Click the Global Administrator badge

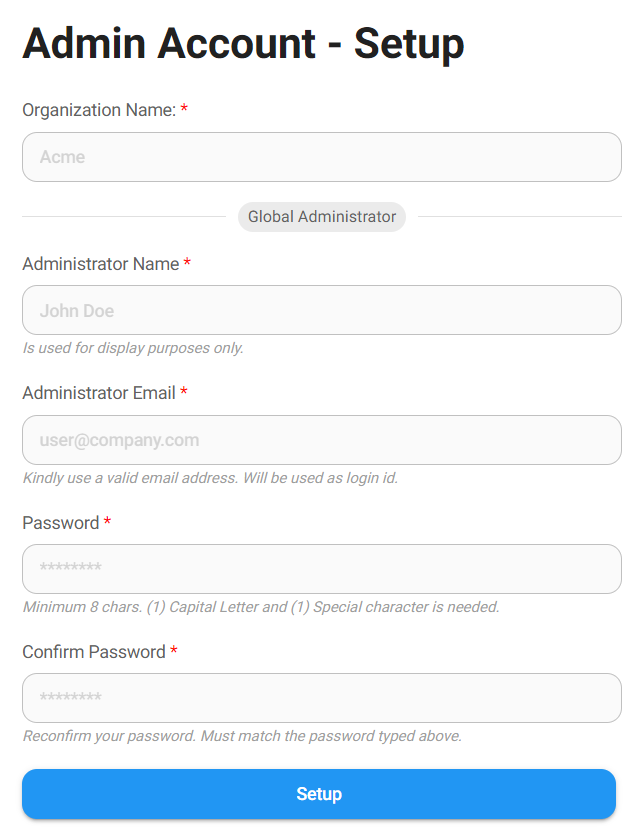[321, 217]
